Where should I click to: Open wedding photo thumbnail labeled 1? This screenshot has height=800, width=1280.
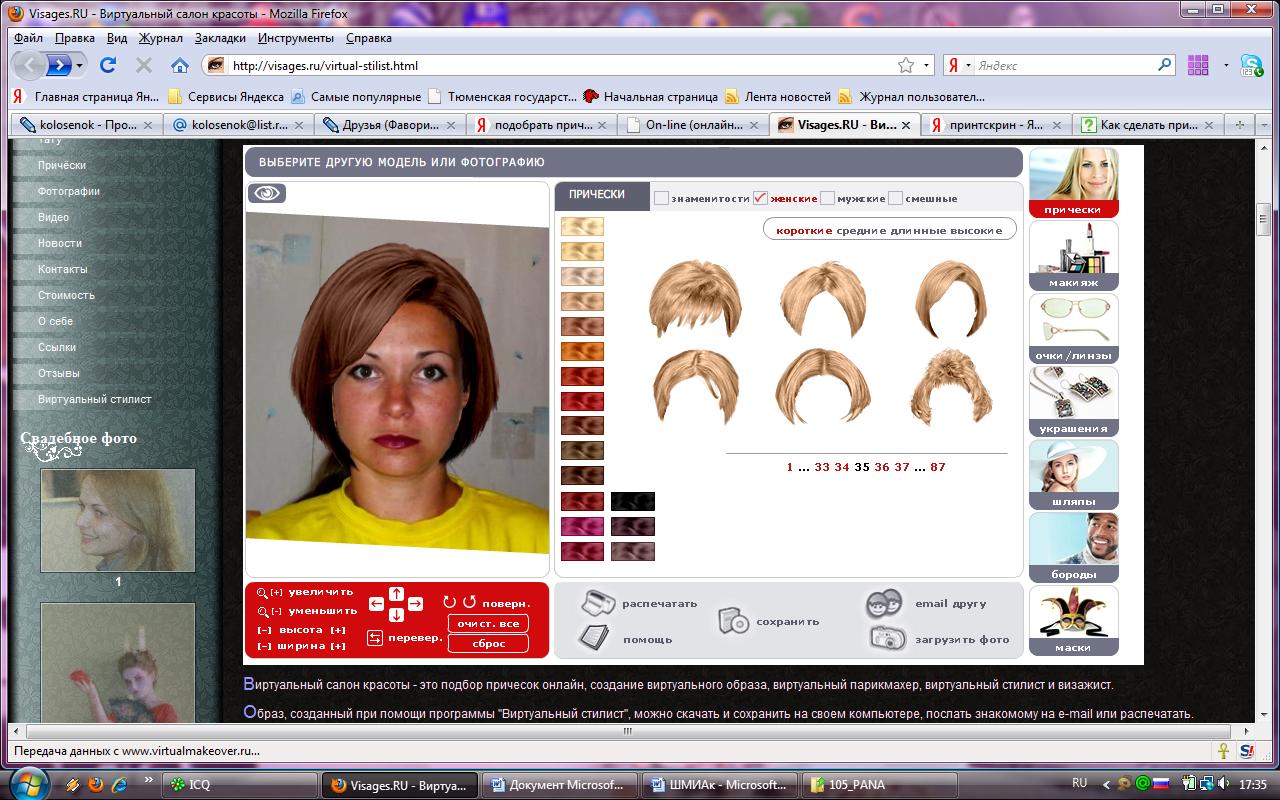(x=118, y=519)
